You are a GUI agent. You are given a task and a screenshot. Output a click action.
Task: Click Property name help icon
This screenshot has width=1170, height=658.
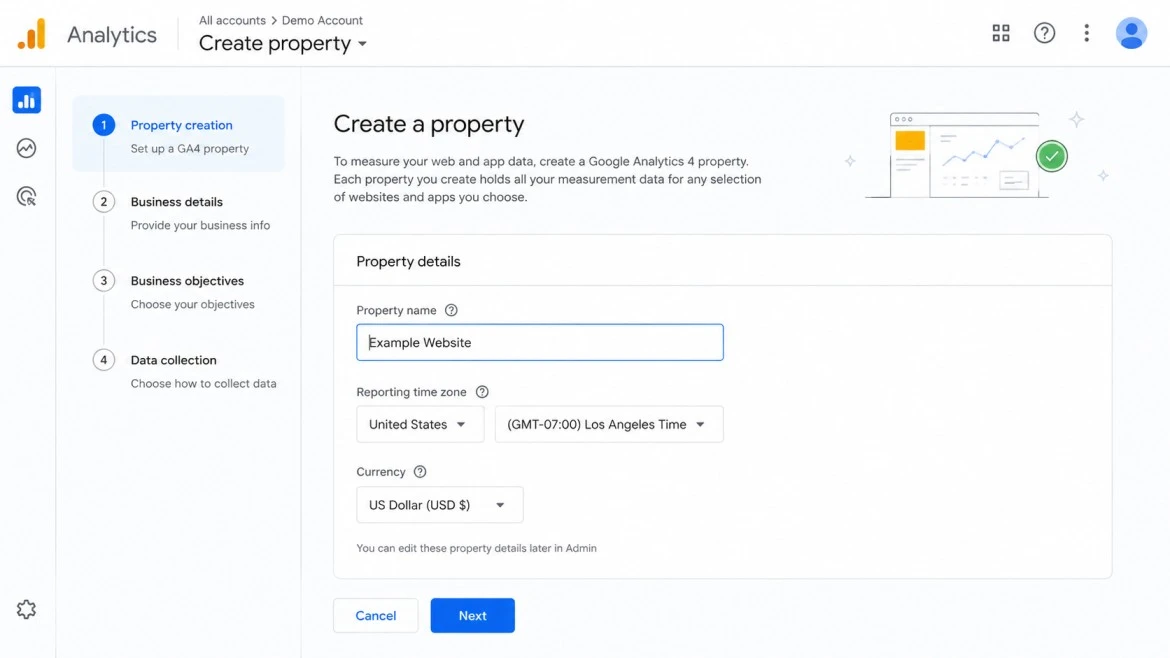pos(451,310)
